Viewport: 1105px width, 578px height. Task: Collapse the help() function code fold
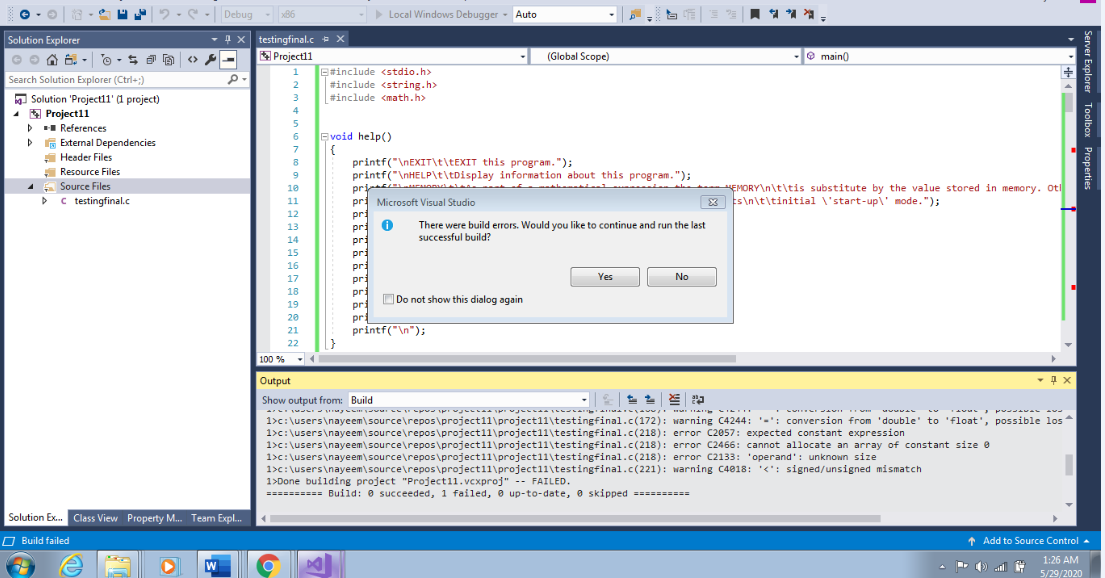tap(324, 137)
